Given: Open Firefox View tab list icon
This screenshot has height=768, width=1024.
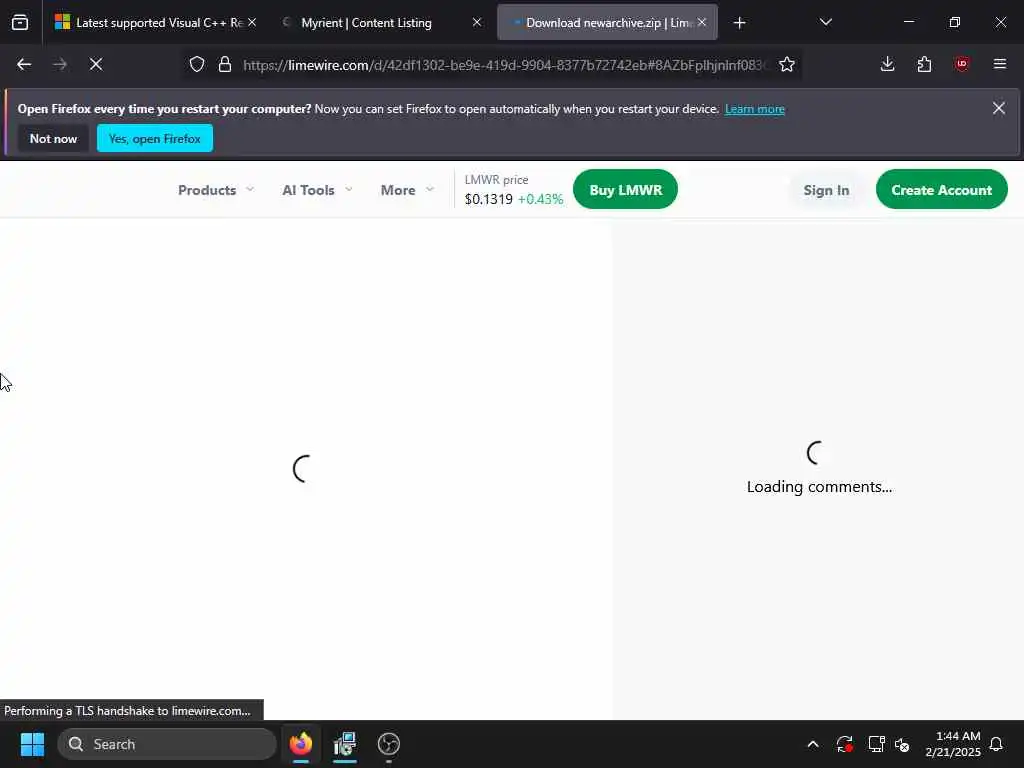Looking at the screenshot, I should click(20, 23).
